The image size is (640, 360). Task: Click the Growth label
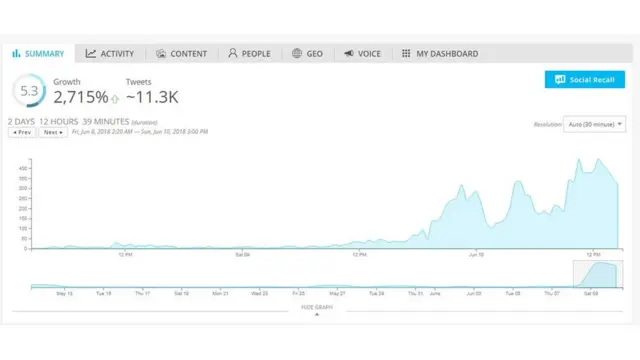(x=67, y=82)
